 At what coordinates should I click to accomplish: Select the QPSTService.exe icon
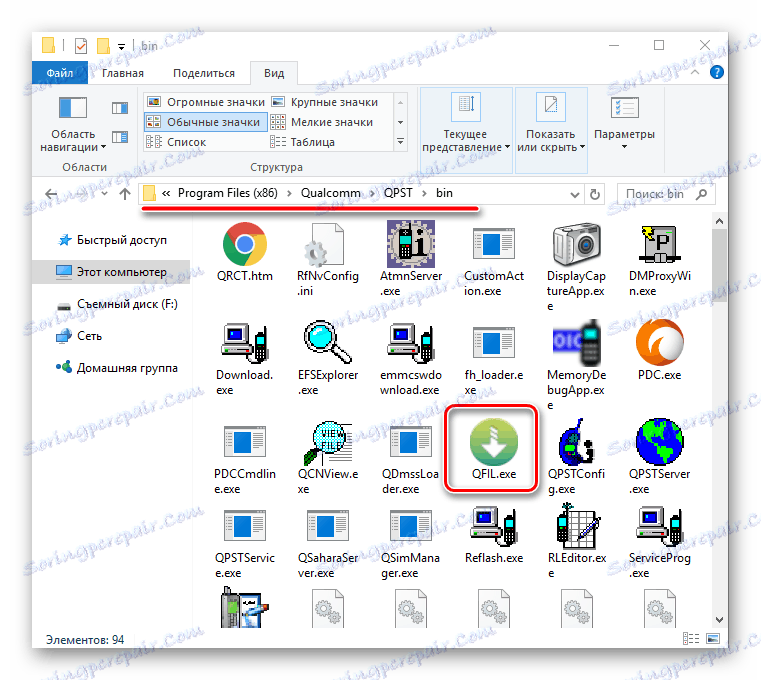pos(245,526)
